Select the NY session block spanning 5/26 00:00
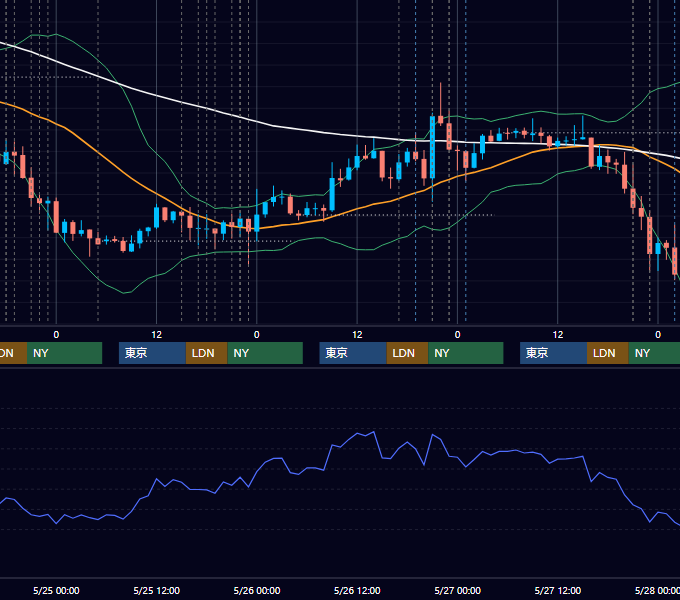680x600 pixels. pos(265,353)
